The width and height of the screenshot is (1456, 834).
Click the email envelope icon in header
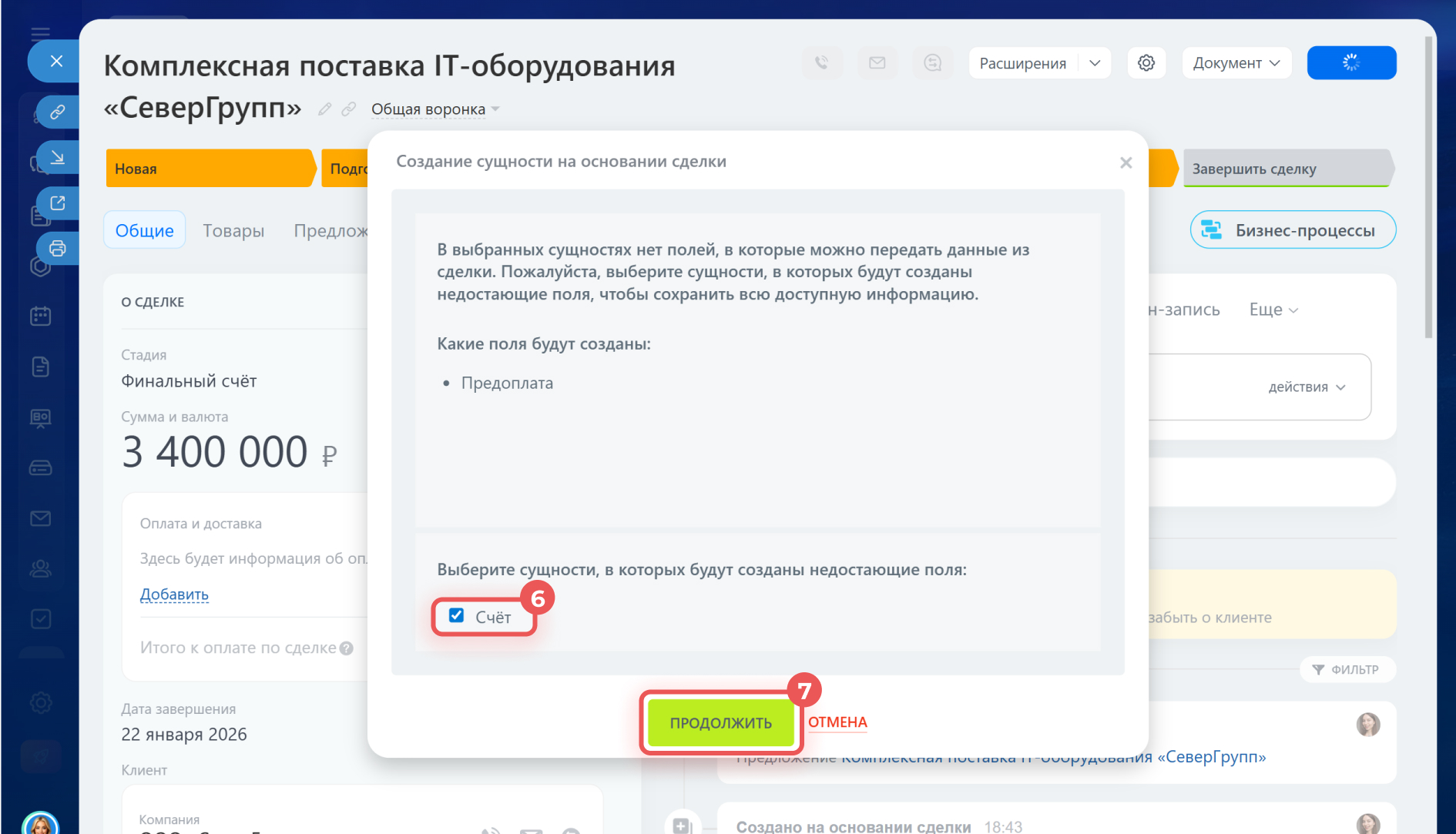coord(877,63)
